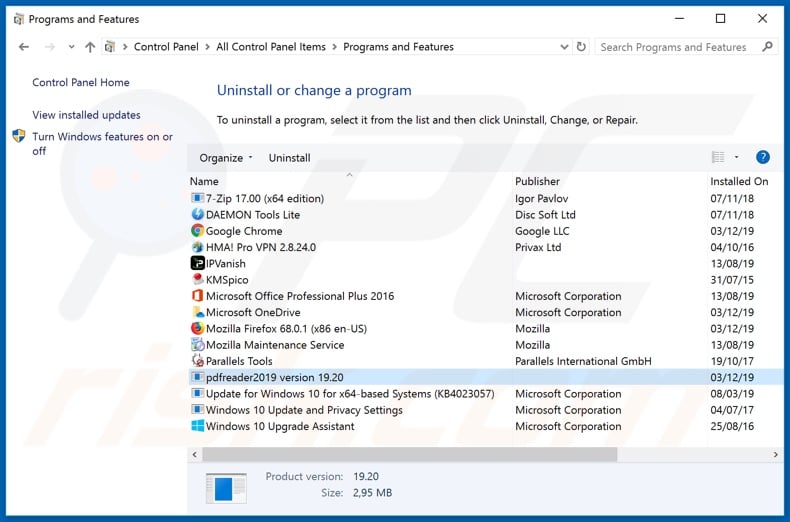Click the search magnifier icon
This screenshot has width=790, height=522.
767,47
